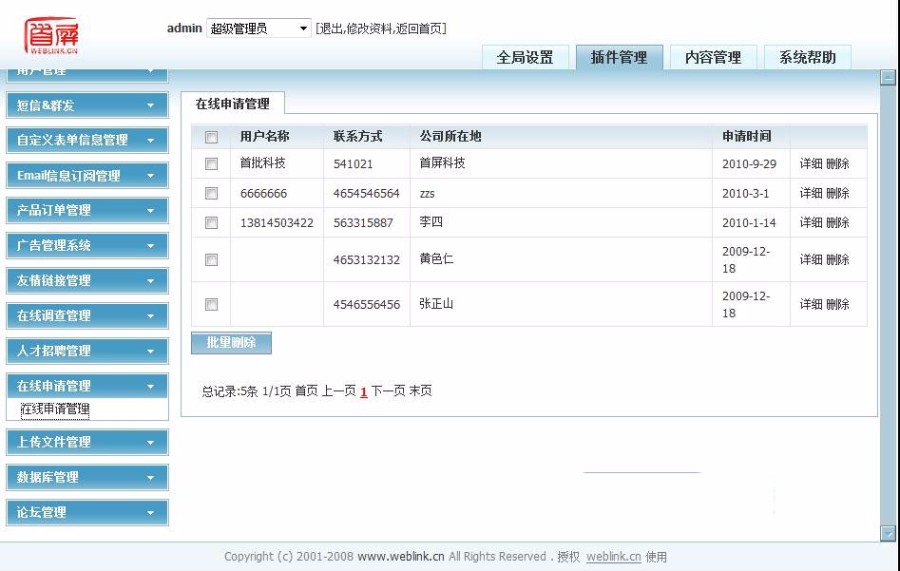Click 上一页 pagination link

click(339, 391)
